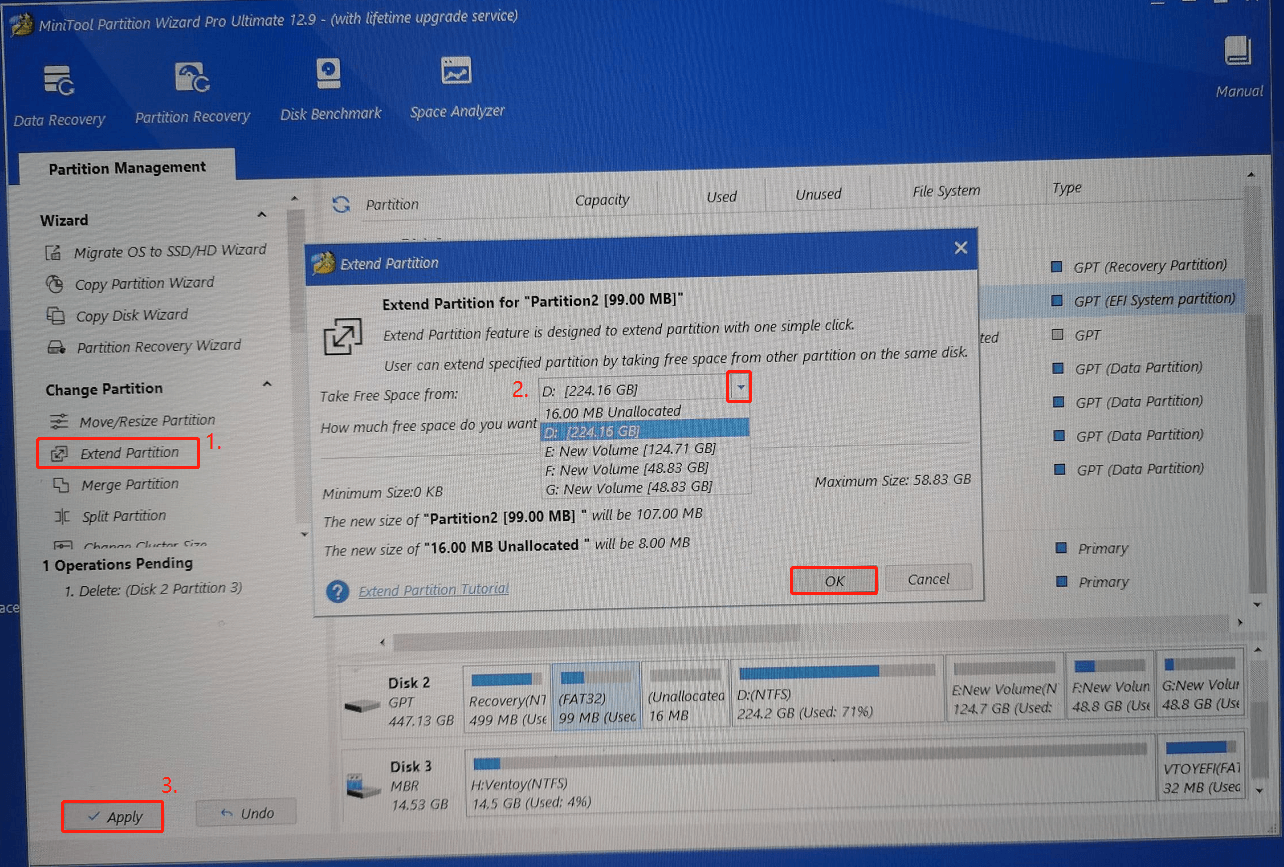Image resolution: width=1284 pixels, height=867 pixels.
Task: Open the Extend Partition Tutorial link
Action: (x=433, y=590)
